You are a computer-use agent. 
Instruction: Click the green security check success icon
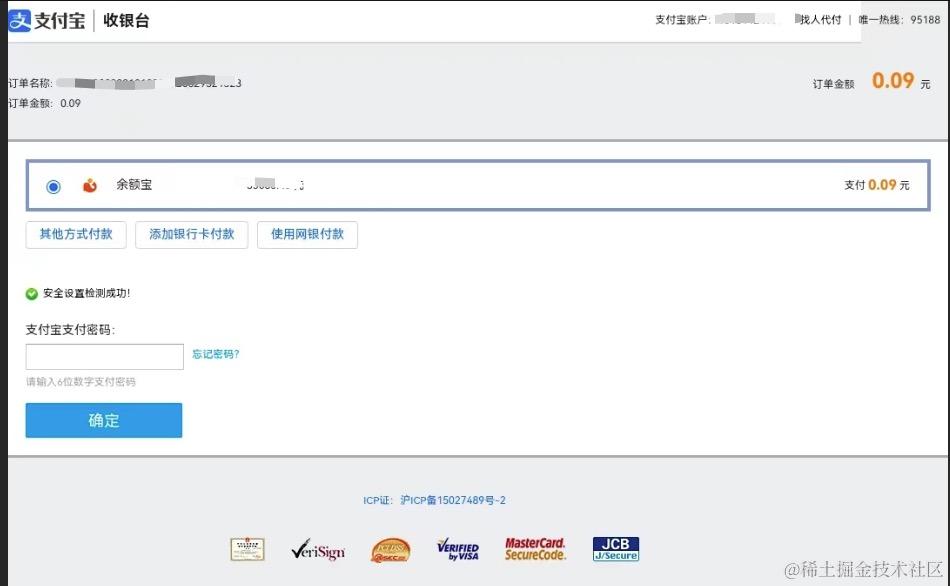tap(31, 293)
